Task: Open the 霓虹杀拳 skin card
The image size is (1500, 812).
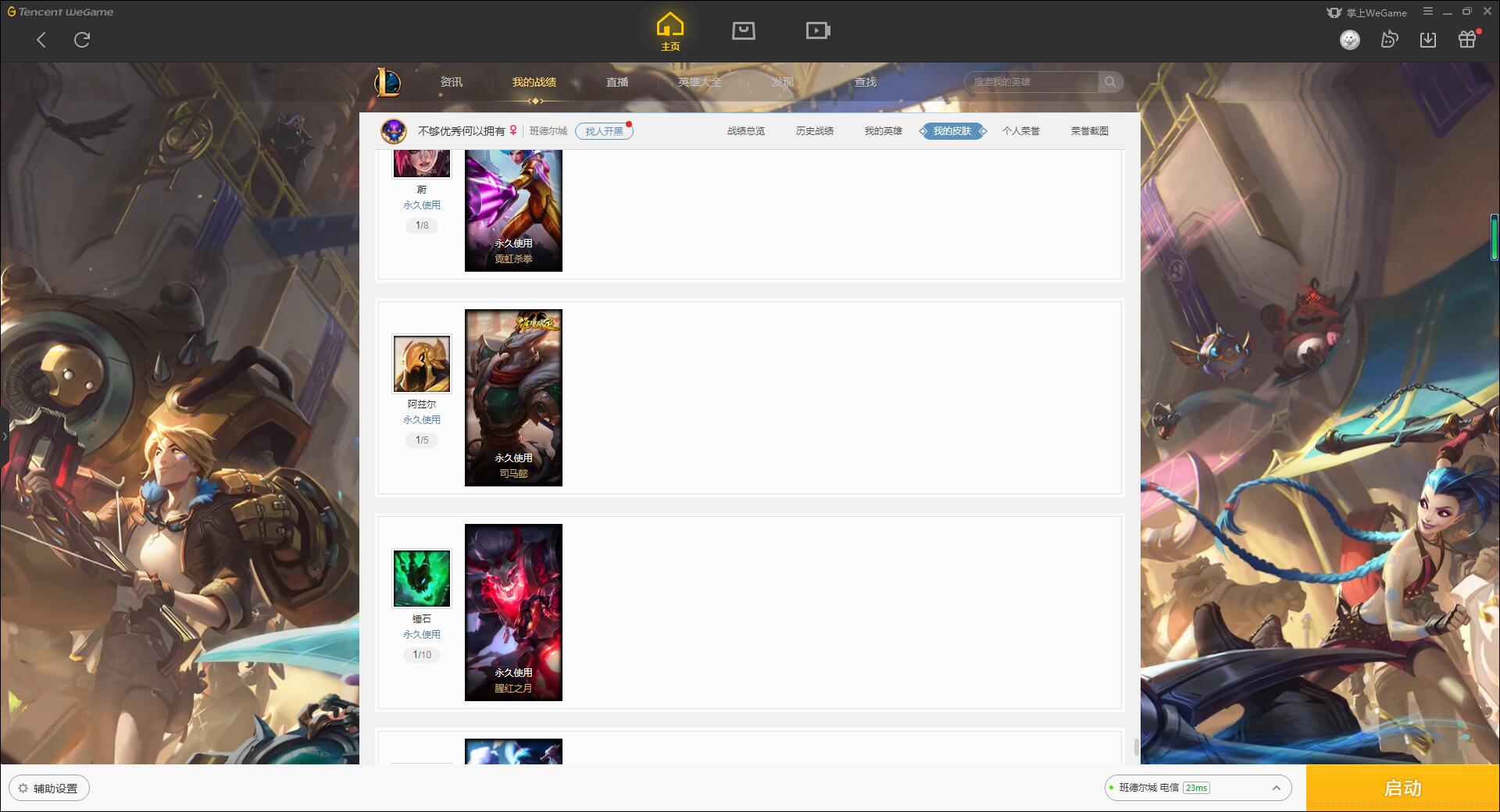Action: tap(513, 211)
